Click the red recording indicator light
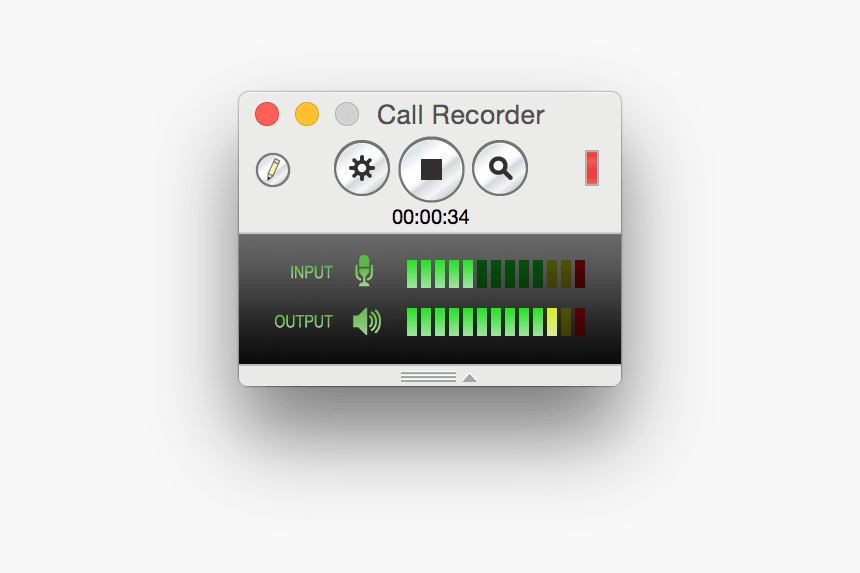860x573 pixels. click(x=592, y=168)
